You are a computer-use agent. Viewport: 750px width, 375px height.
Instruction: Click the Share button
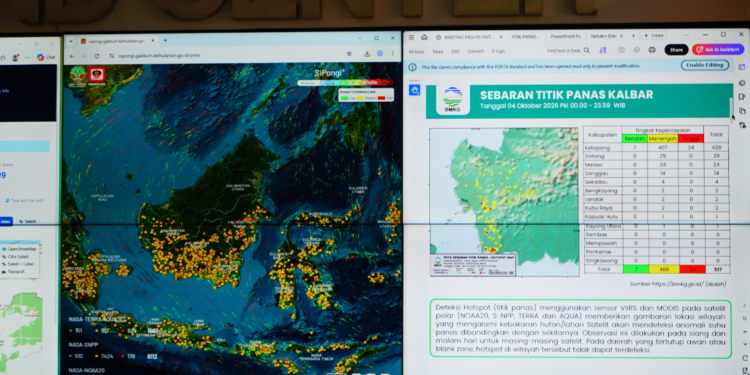(676, 50)
